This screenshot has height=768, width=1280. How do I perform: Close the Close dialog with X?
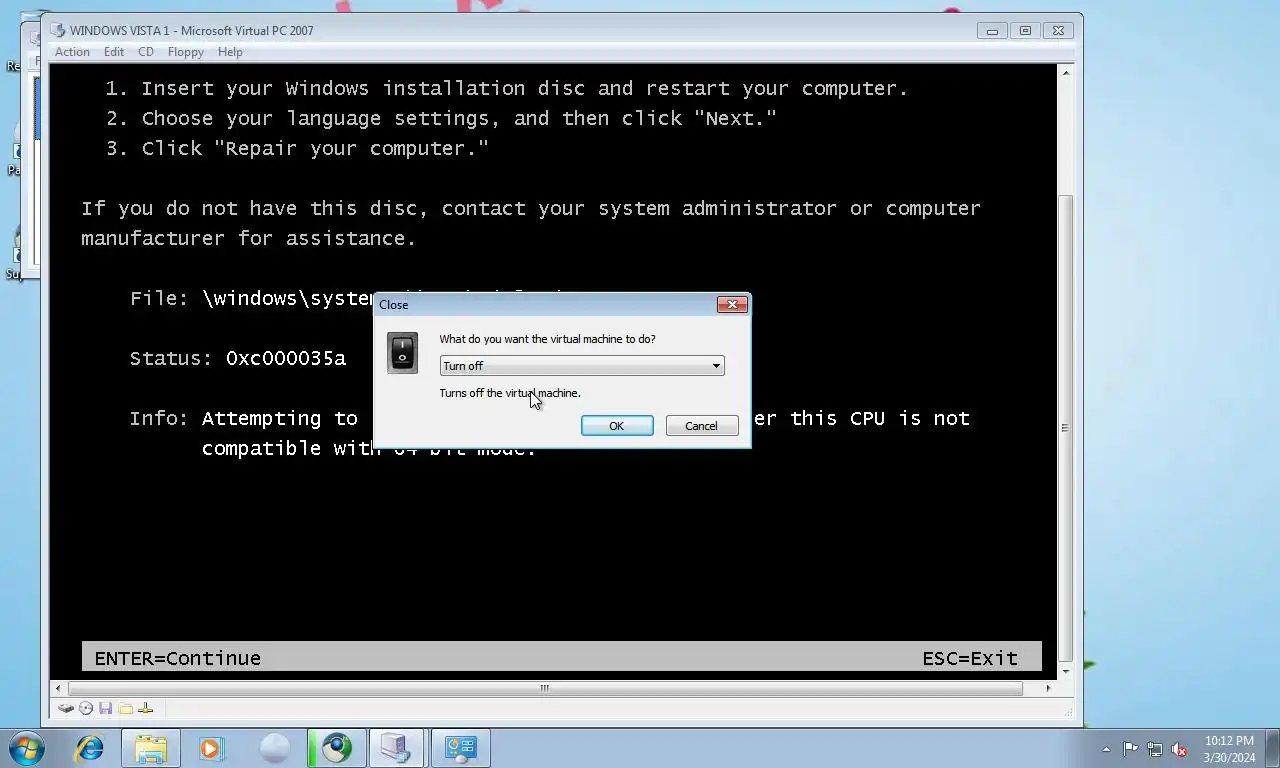(732, 304)
